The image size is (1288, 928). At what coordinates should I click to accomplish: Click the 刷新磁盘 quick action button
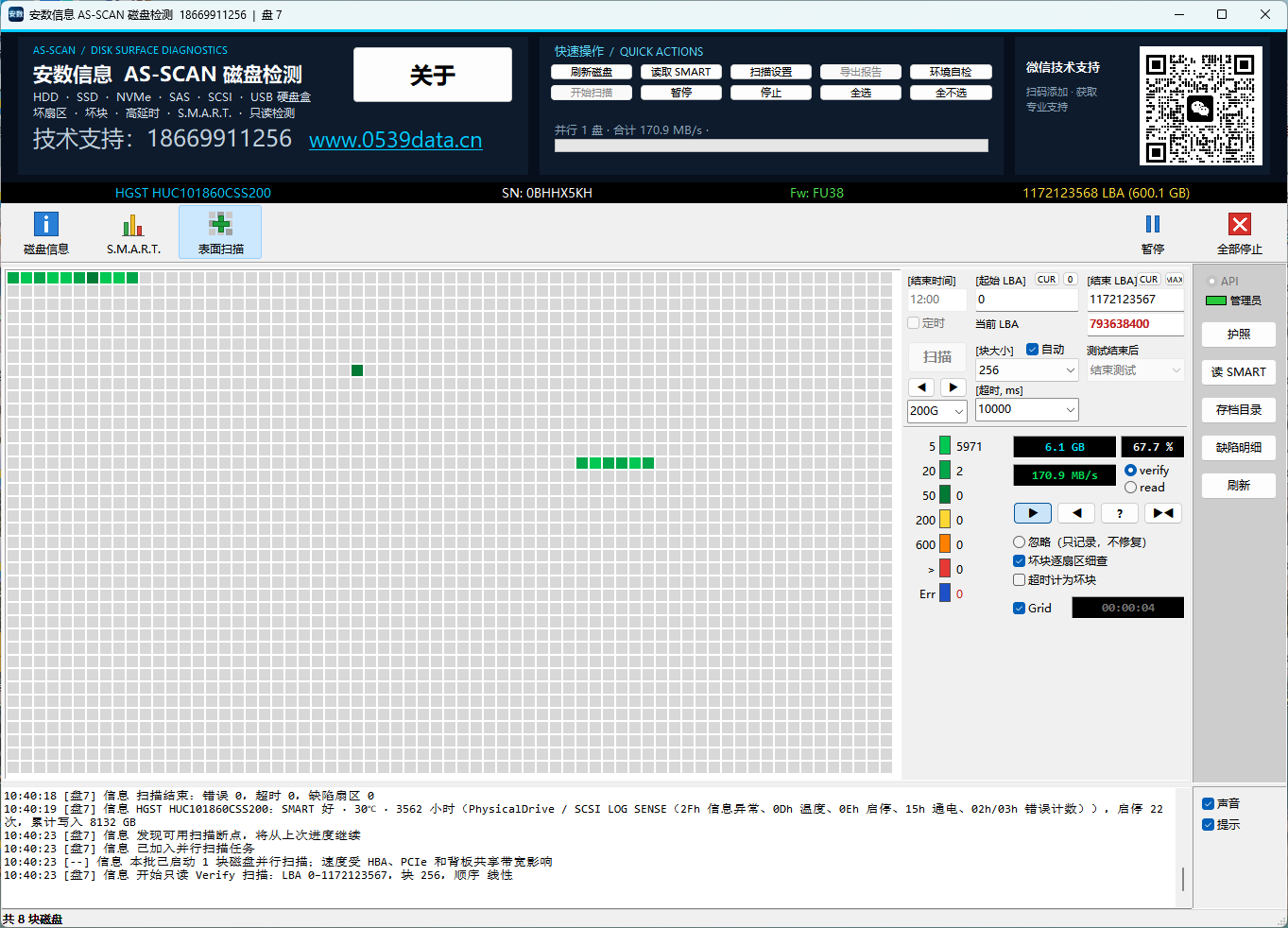pyautogui.click(x=592, y=72)
